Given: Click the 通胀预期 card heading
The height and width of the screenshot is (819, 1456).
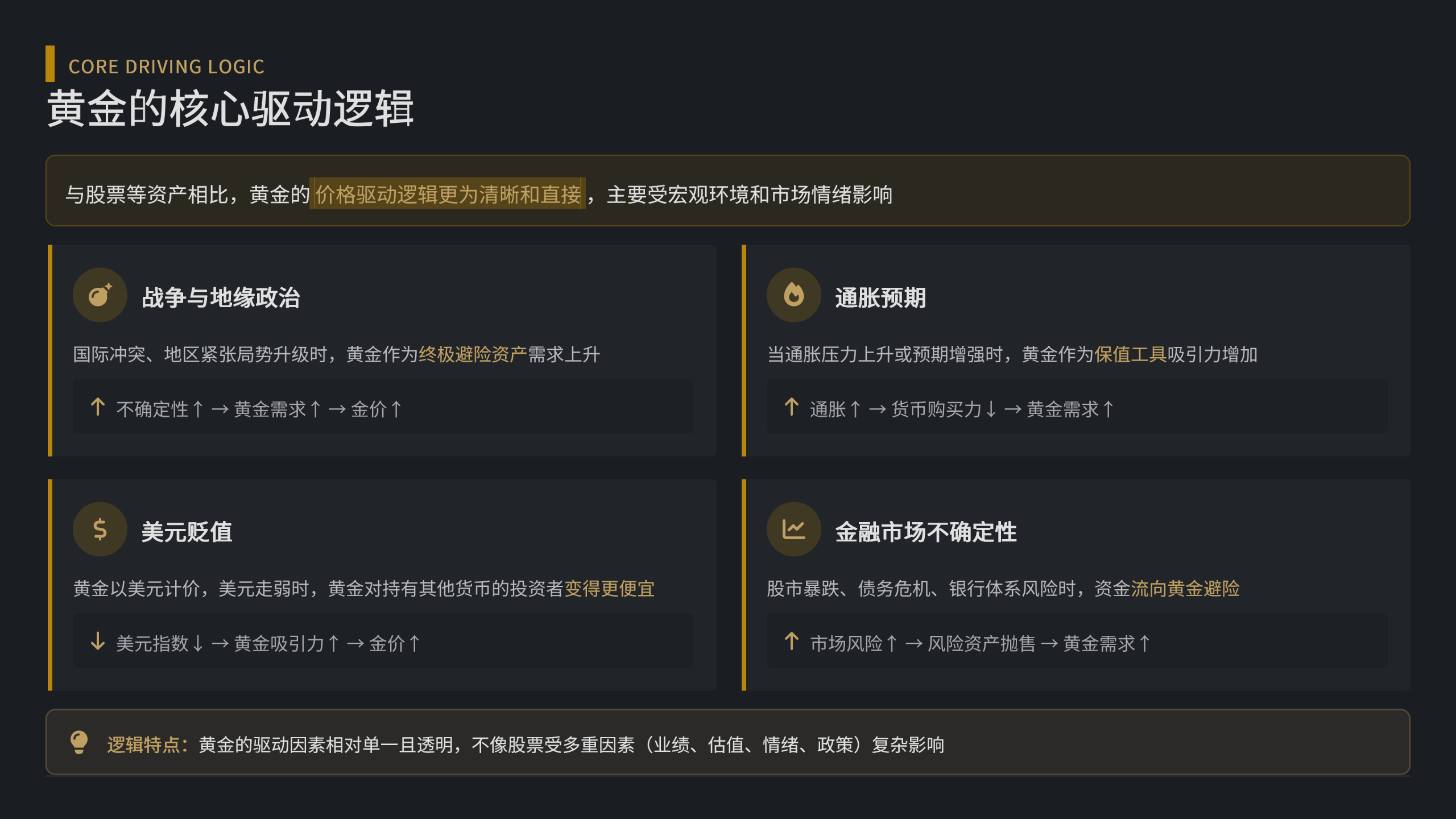Looking at the screenshot, I should (880, 297).
